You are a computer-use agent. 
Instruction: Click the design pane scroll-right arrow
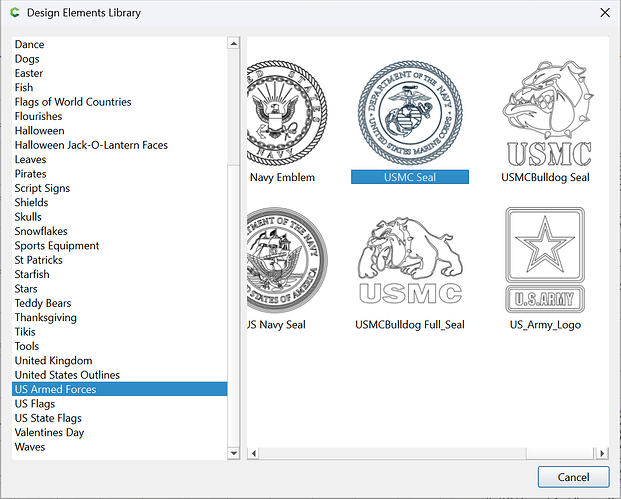tap(602, 453)
